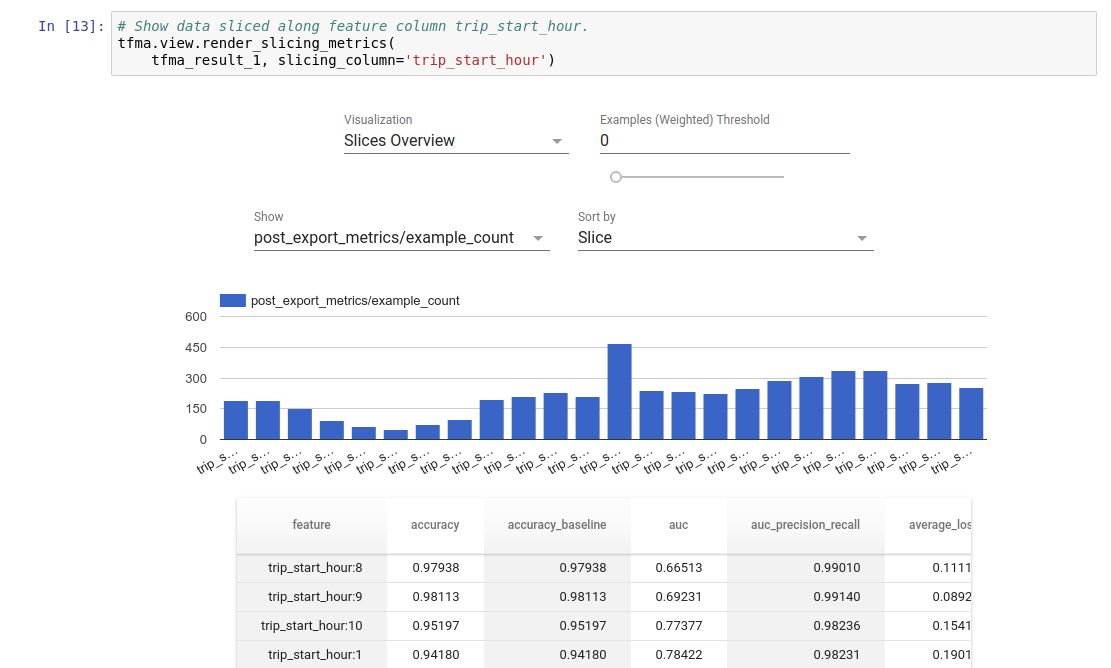
Task: Open the Visualization dropdown showing Slices Overview
Action: coord(455,140)
